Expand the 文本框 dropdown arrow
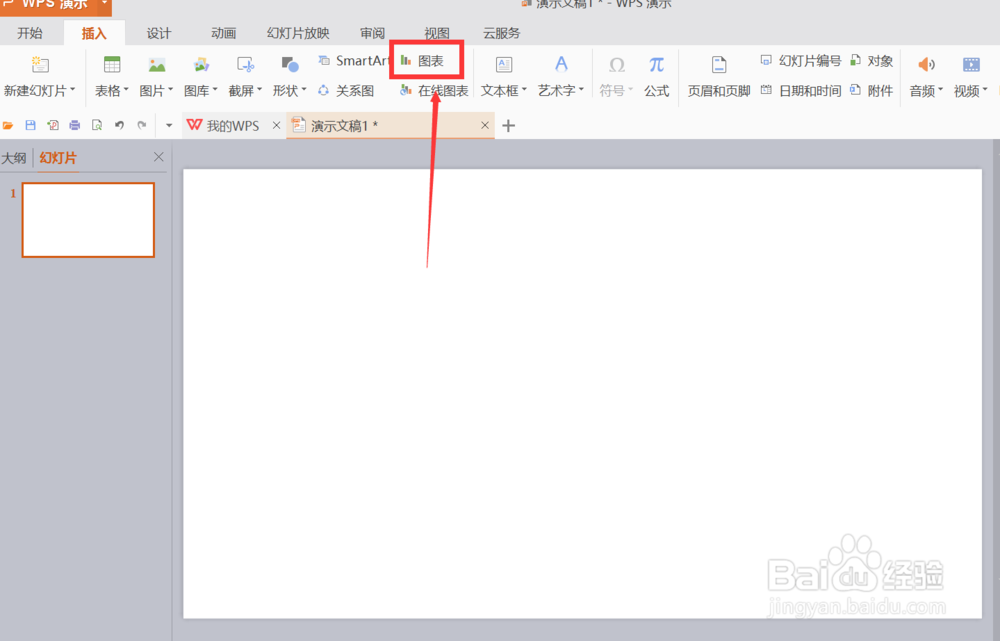Screen dimensions: 1000x641 pyautogui.click(x=524, y=90)
